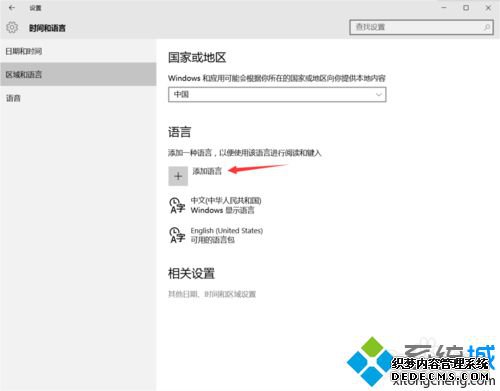Close the settings window
Image resolution: width=500 pixels, height=391 pixels.
click(488, 8)
